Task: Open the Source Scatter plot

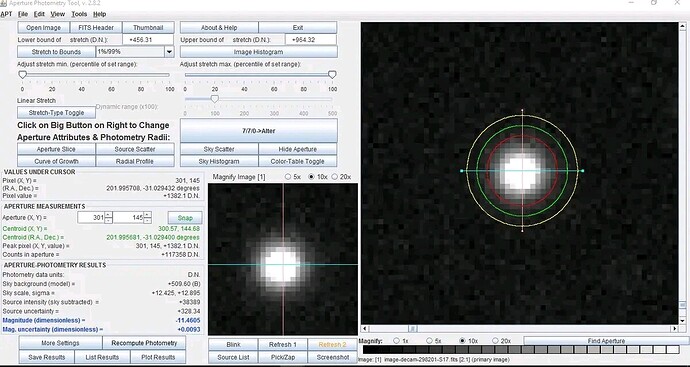Action: [135, 149]
